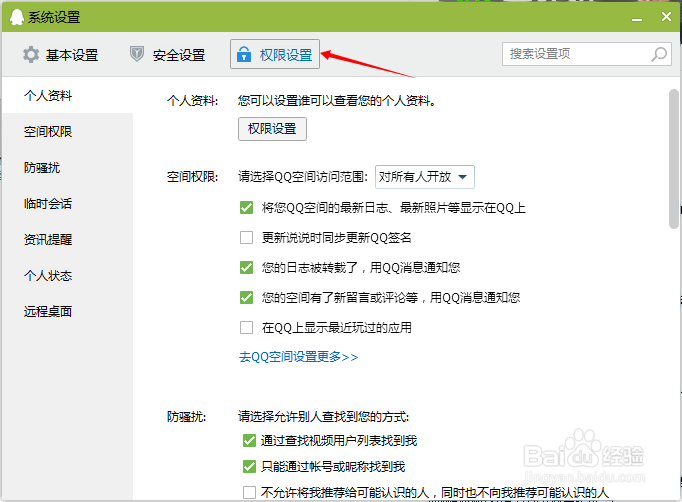Viewport: 682px width, 502px height.
Task: Enable 在QQ上显示最近玩过的应用
Action: 246,327
